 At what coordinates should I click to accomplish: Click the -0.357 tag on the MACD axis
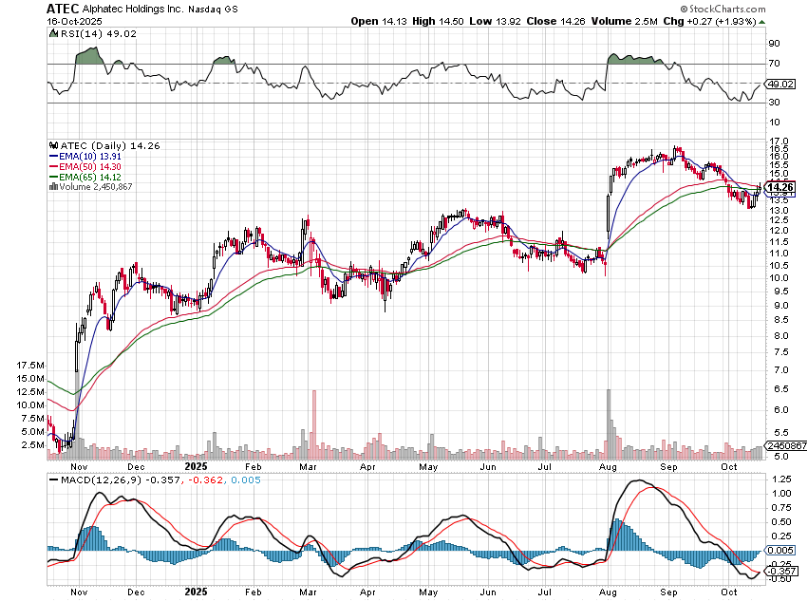pyautogui.click(x=781, y=571)
